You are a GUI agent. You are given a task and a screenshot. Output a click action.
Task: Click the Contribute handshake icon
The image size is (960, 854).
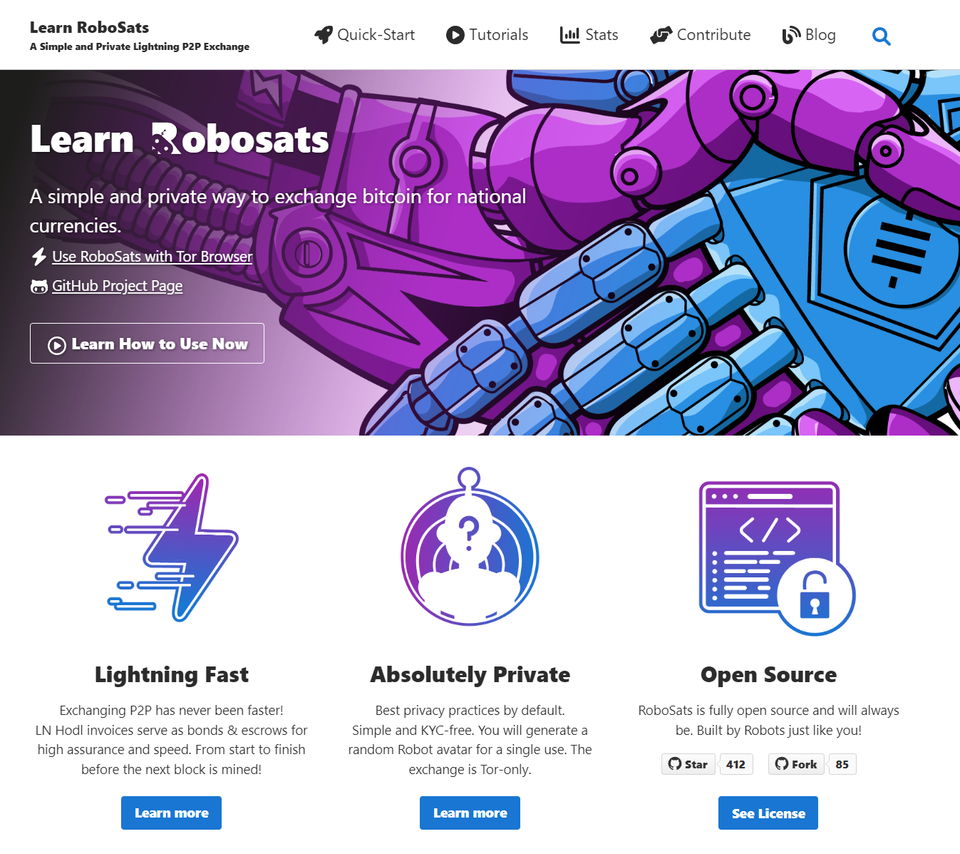coord(661,35)
